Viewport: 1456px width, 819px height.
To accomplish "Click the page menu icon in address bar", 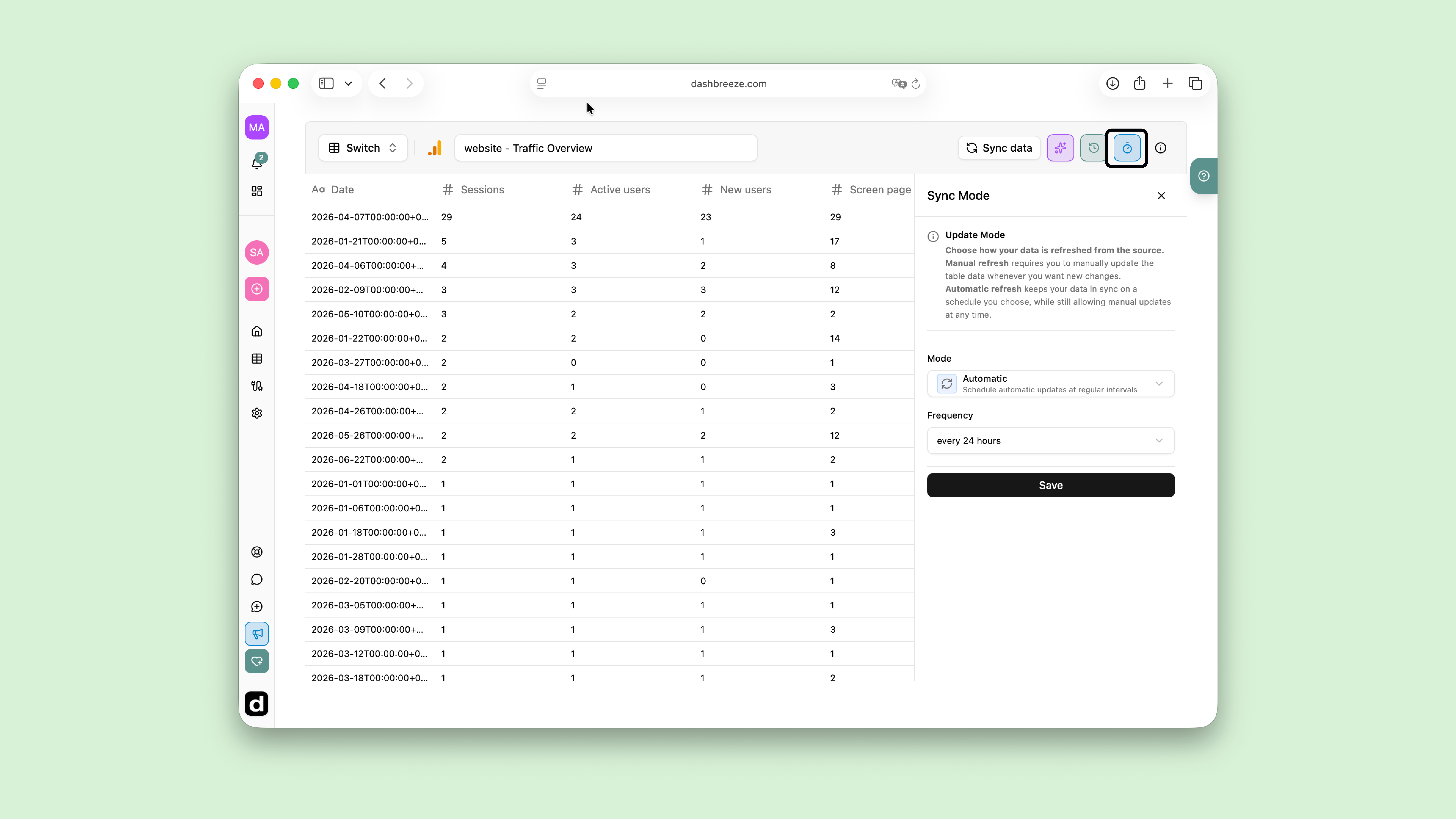I will point(542,84).
